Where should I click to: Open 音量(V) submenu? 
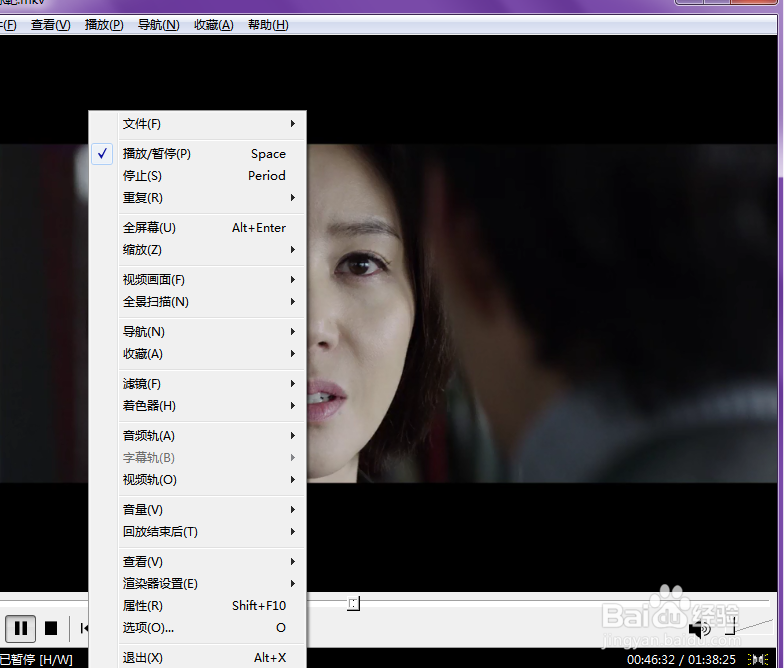[x=198, y=510]
